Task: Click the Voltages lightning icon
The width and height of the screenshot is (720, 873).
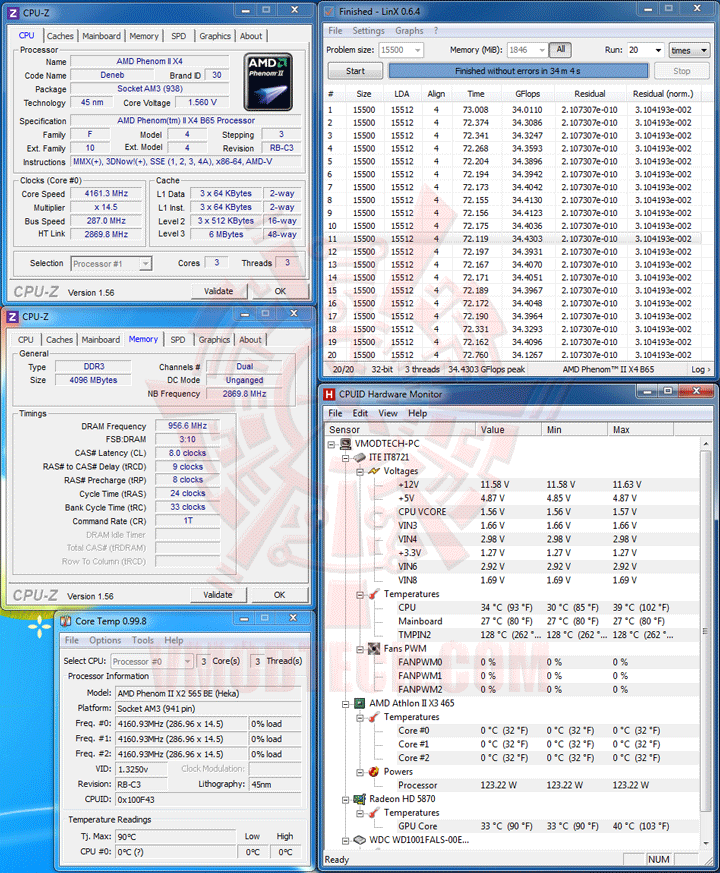Action: coord(374,471)
